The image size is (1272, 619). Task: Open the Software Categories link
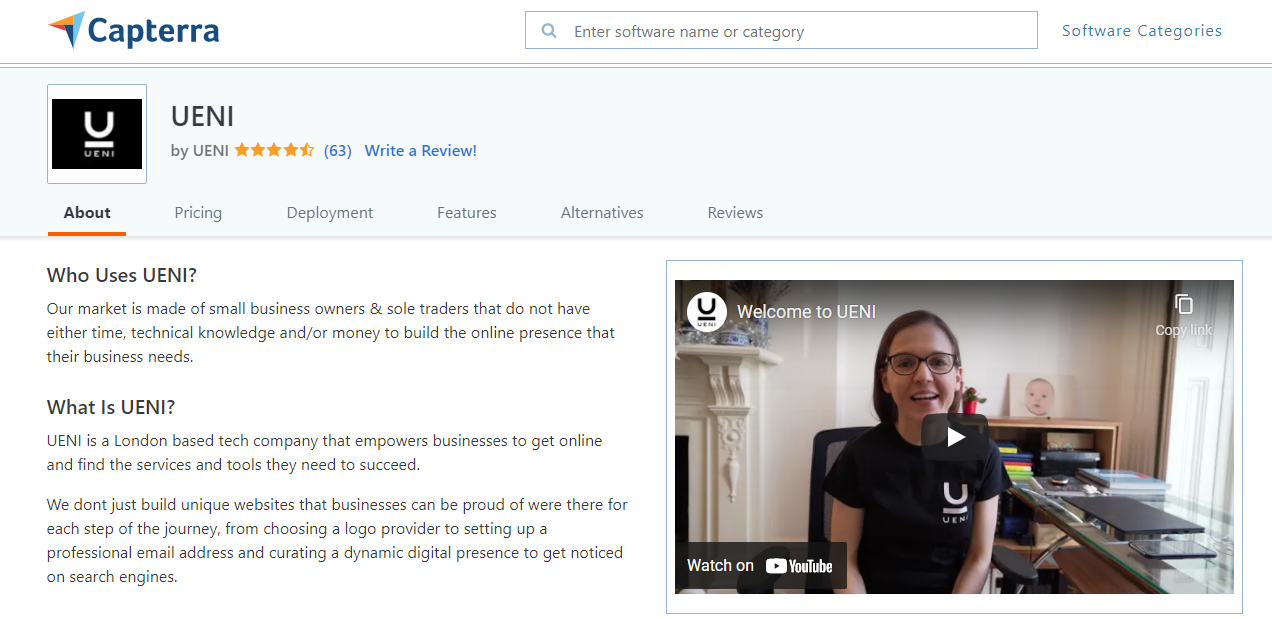coord(1141,31)
